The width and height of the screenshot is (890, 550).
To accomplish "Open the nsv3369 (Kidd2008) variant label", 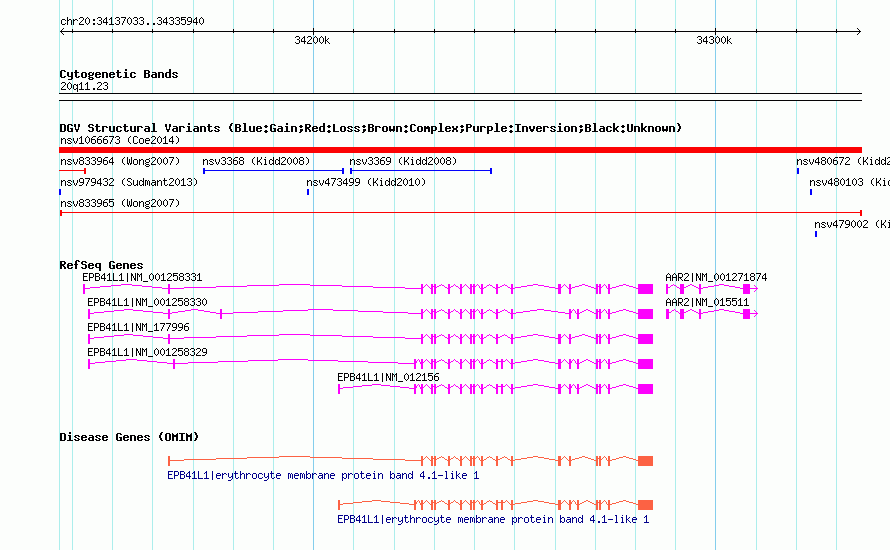I will 403,161.
